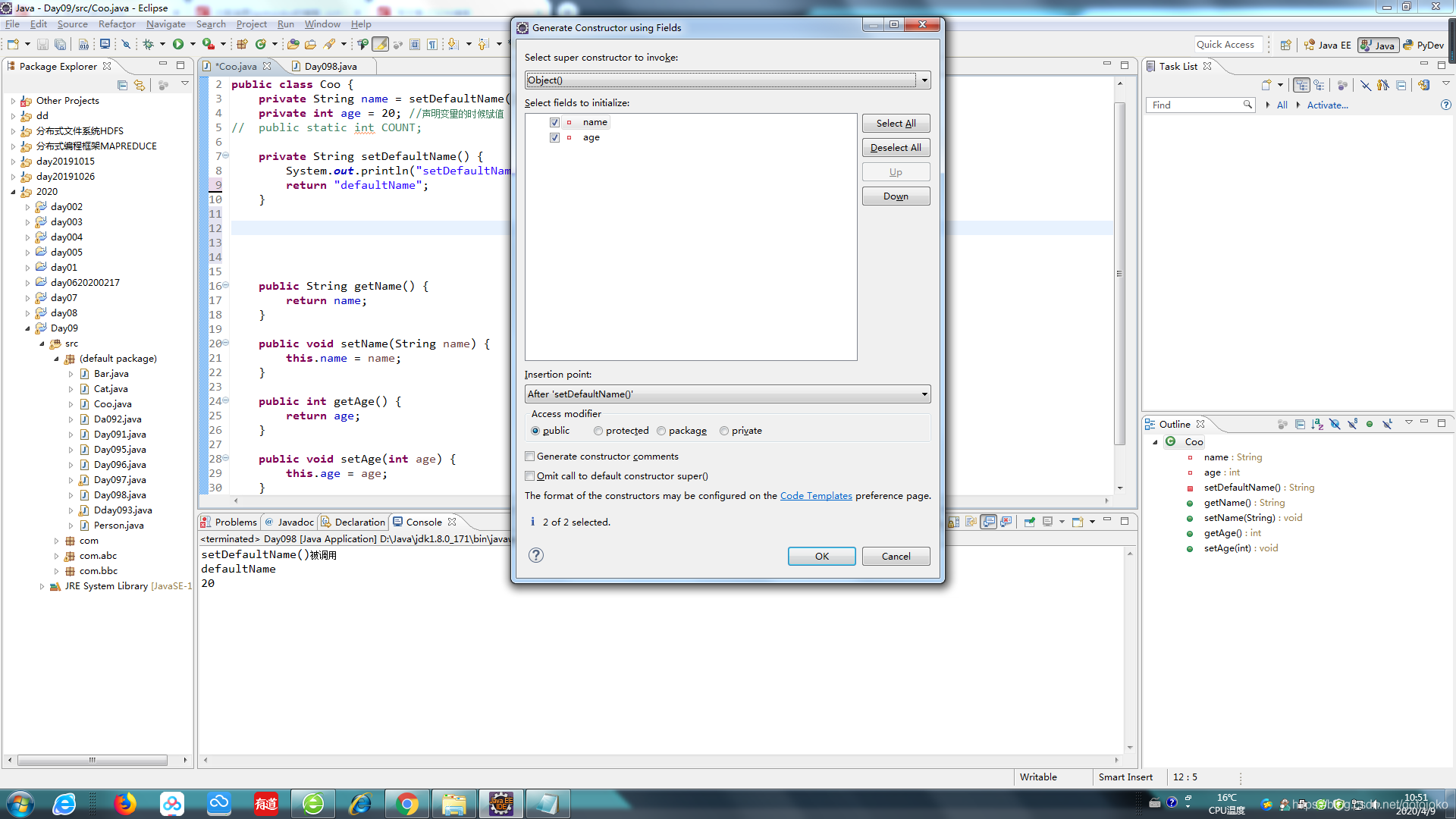Uncheck the name field checkbox
This screenshot has width=1456, height=819.
554,122
